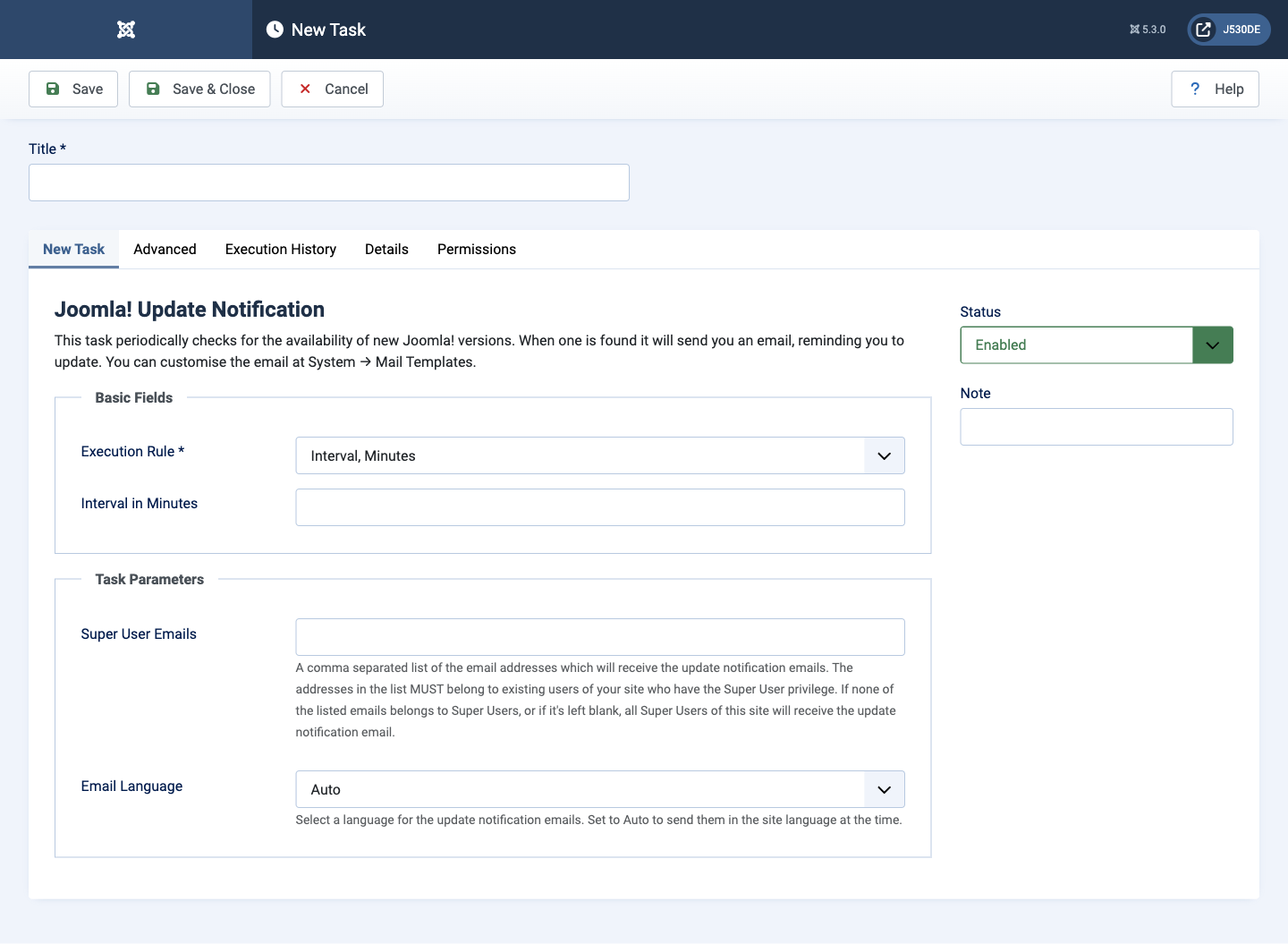Open the Execution Rule dropdown

point(600,455)
